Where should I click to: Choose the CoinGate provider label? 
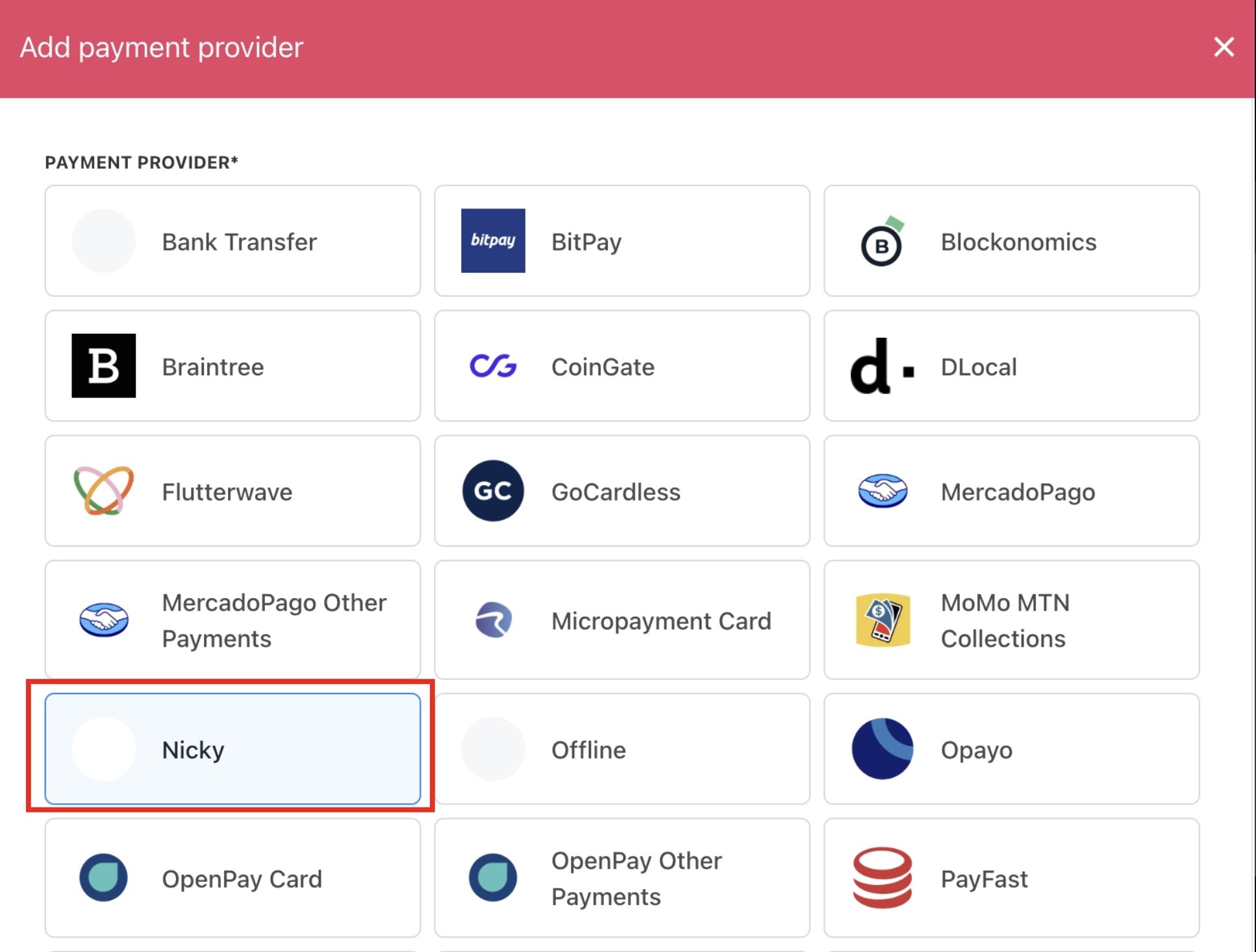coord(603,367)
